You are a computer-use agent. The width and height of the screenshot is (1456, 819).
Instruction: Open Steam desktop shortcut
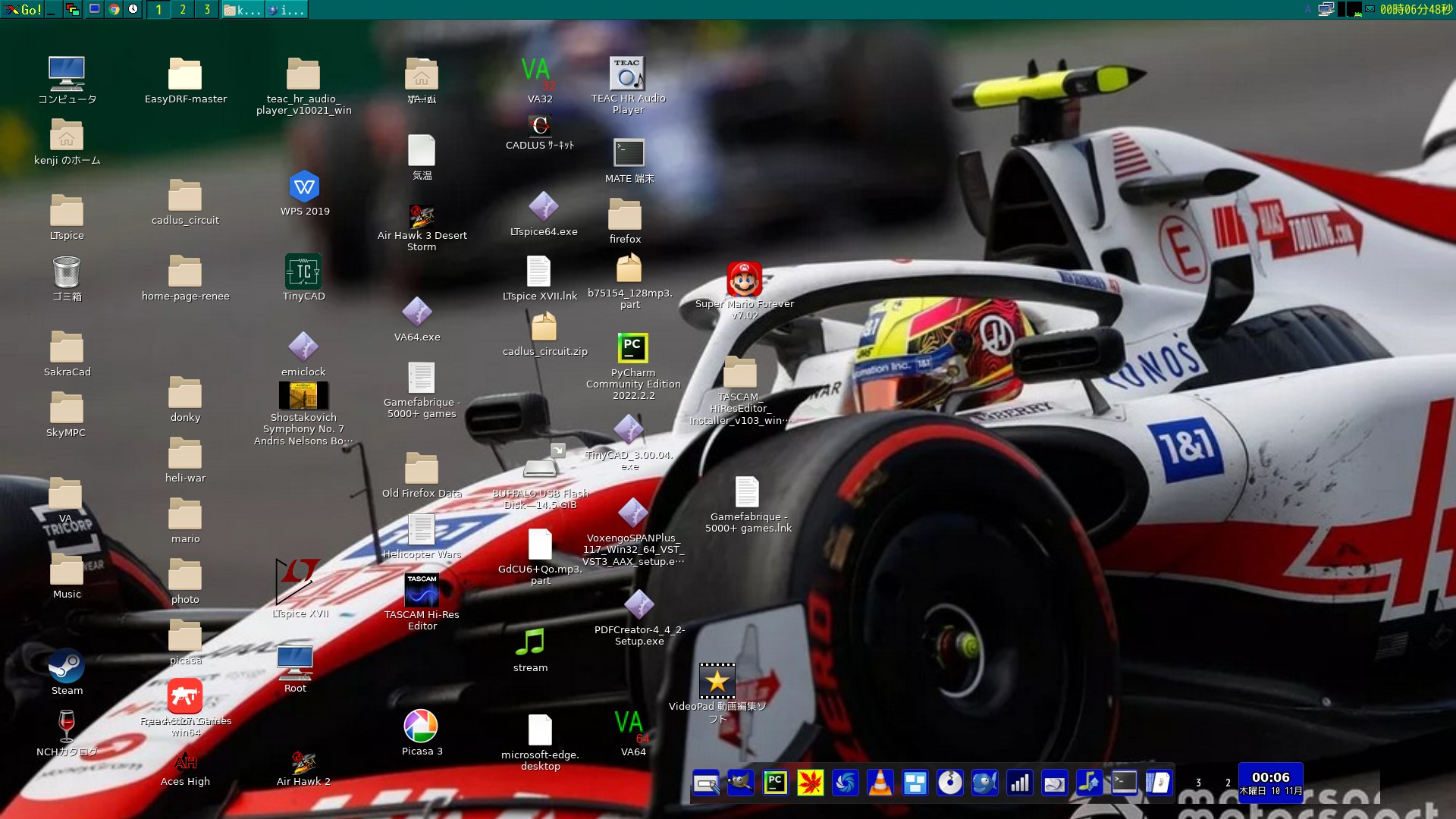[67, 667]
